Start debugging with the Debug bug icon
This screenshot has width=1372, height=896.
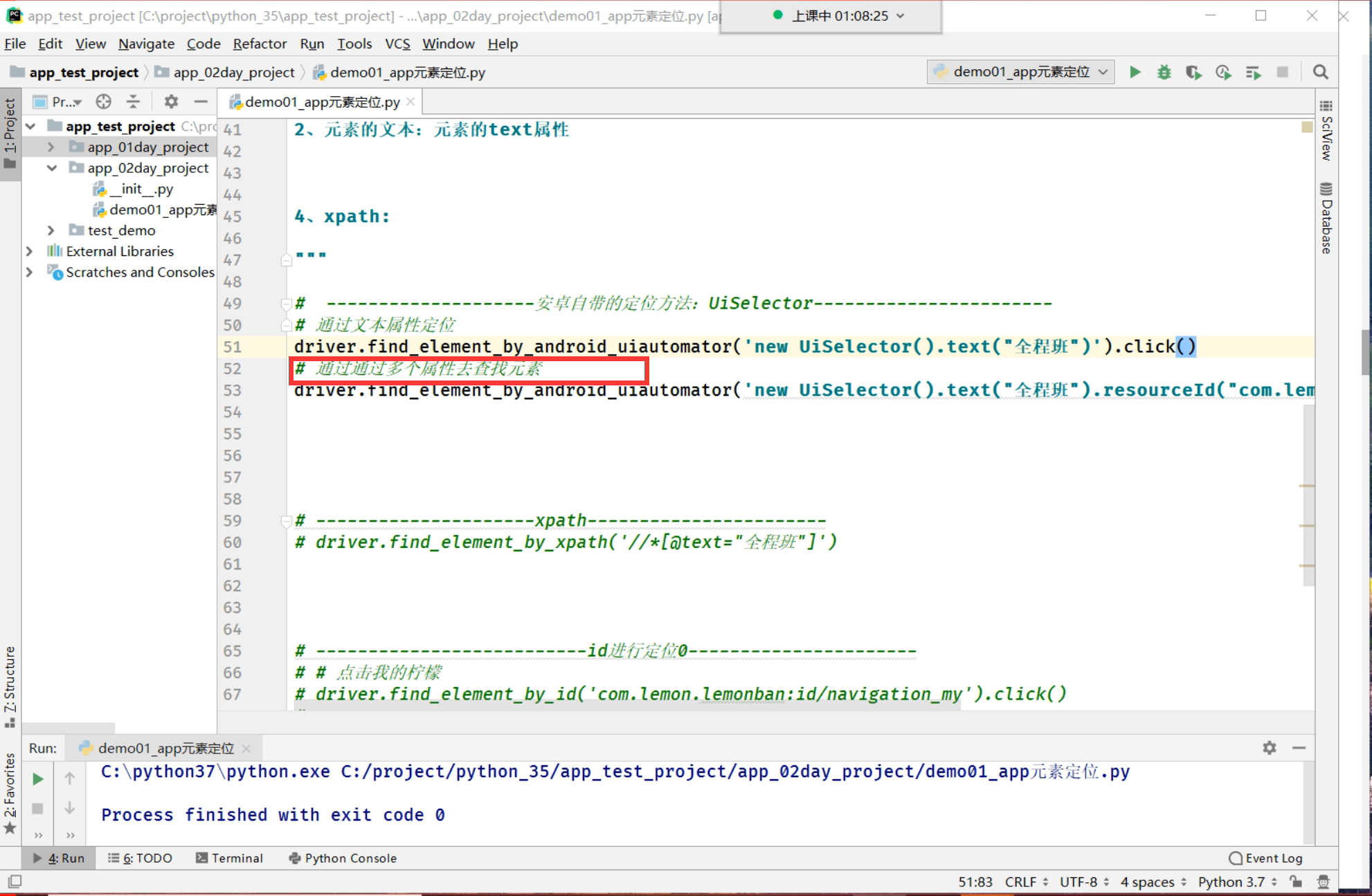pyautogui.click(x=1164, y=72)
